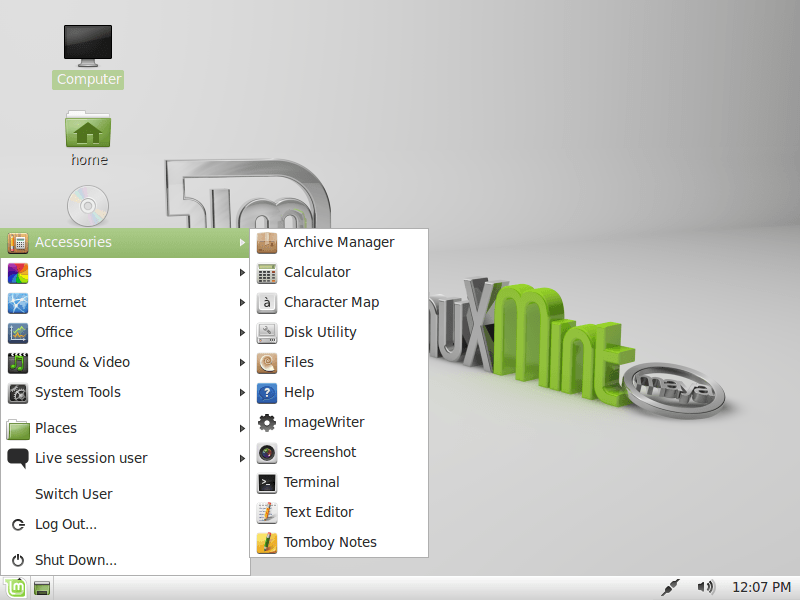Screen dimensions: 800x600
Task: Expand the Sound & Video submenu arrow
Action: 242,363
